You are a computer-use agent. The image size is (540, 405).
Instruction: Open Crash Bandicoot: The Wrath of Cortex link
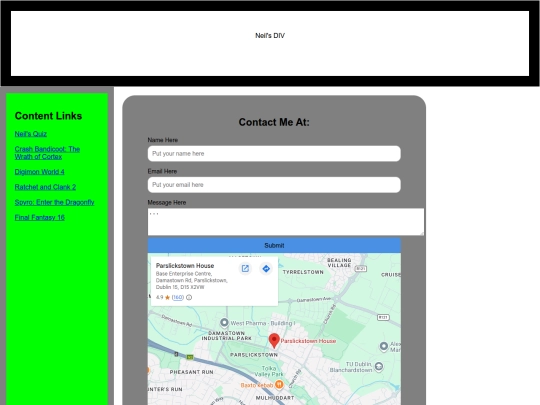[47, 153]
